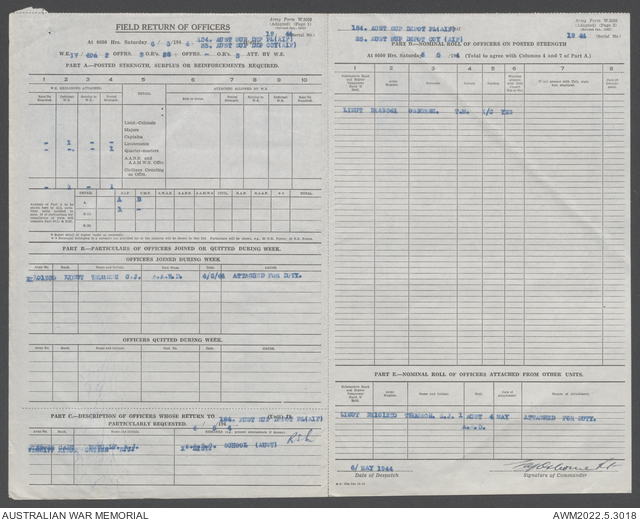Click the "Majors" row label
This screenshot has height=521, width=640.
tap(131, 130)
